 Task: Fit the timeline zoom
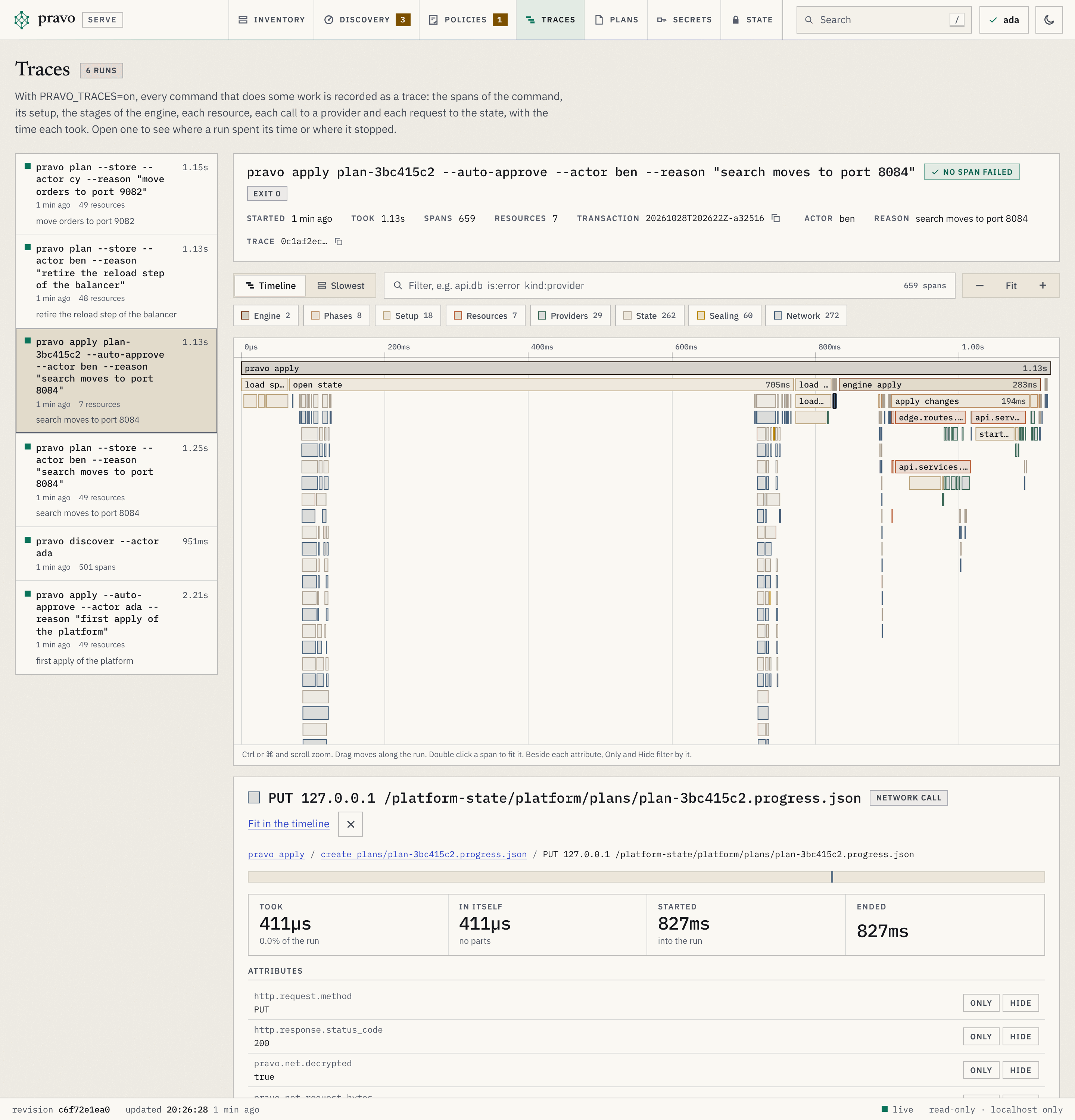point(1010,286)
